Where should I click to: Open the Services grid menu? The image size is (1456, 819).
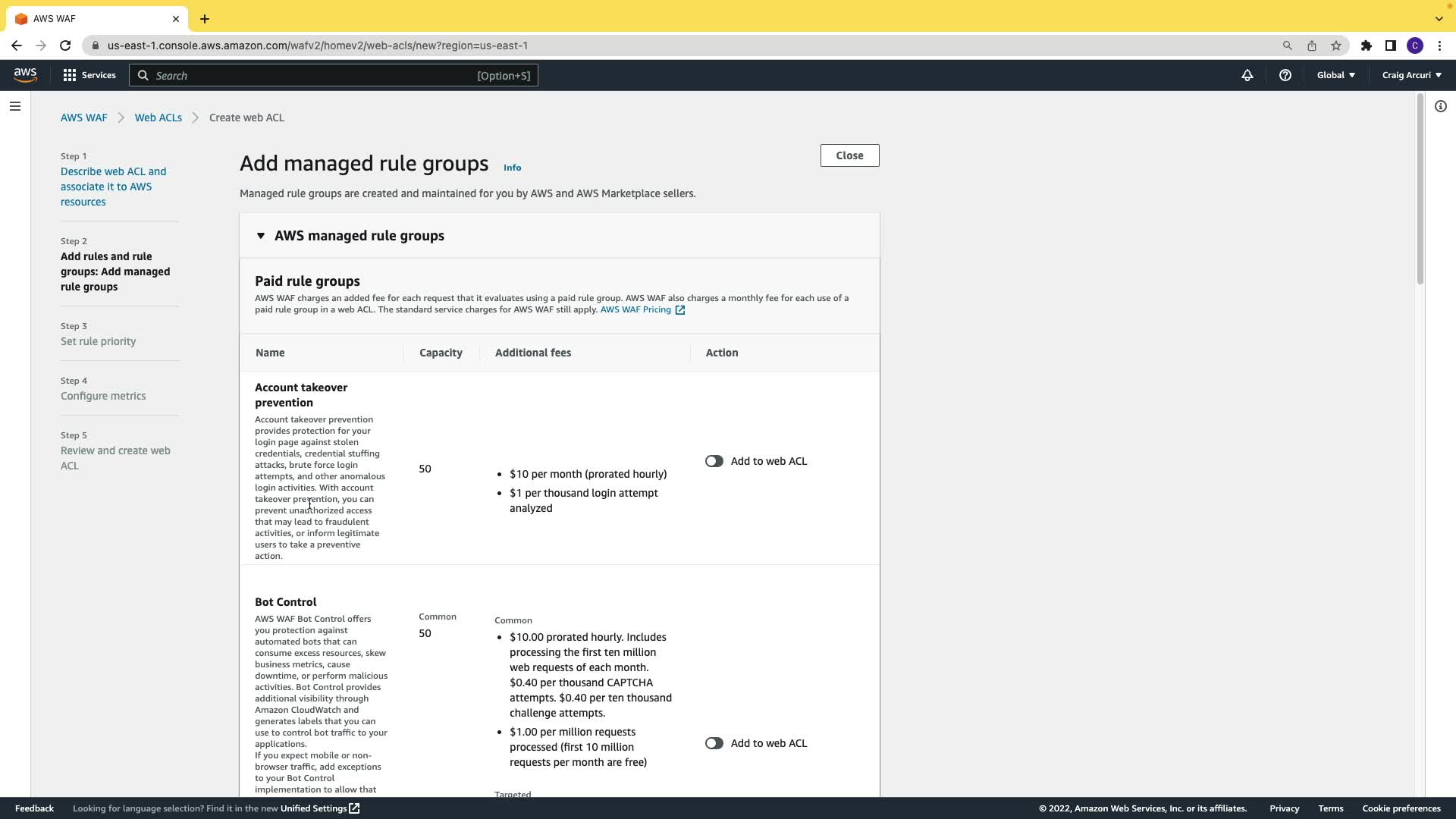tap(70, 75)
